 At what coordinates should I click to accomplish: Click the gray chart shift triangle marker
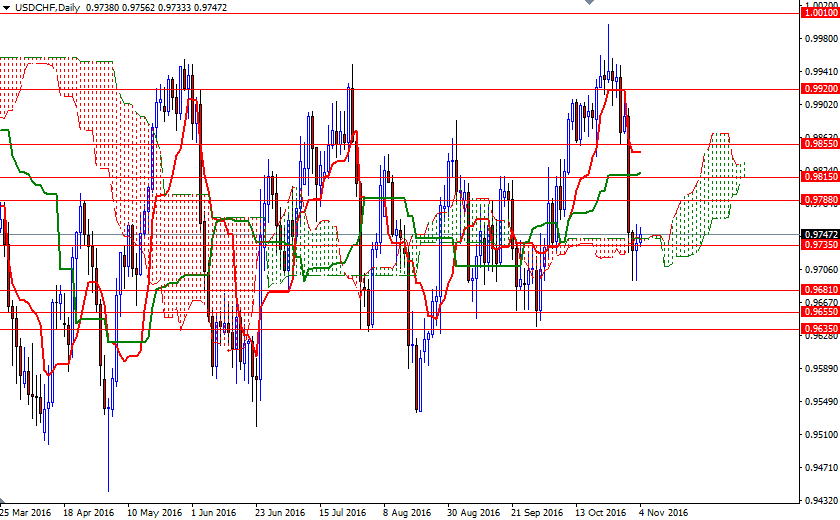point(589,2)
